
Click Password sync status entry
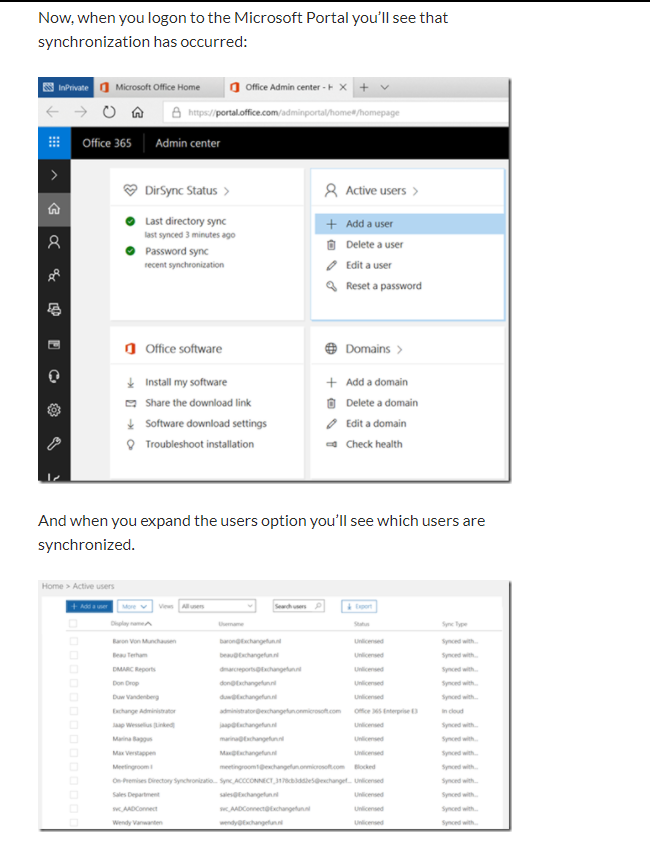[177, 251]
